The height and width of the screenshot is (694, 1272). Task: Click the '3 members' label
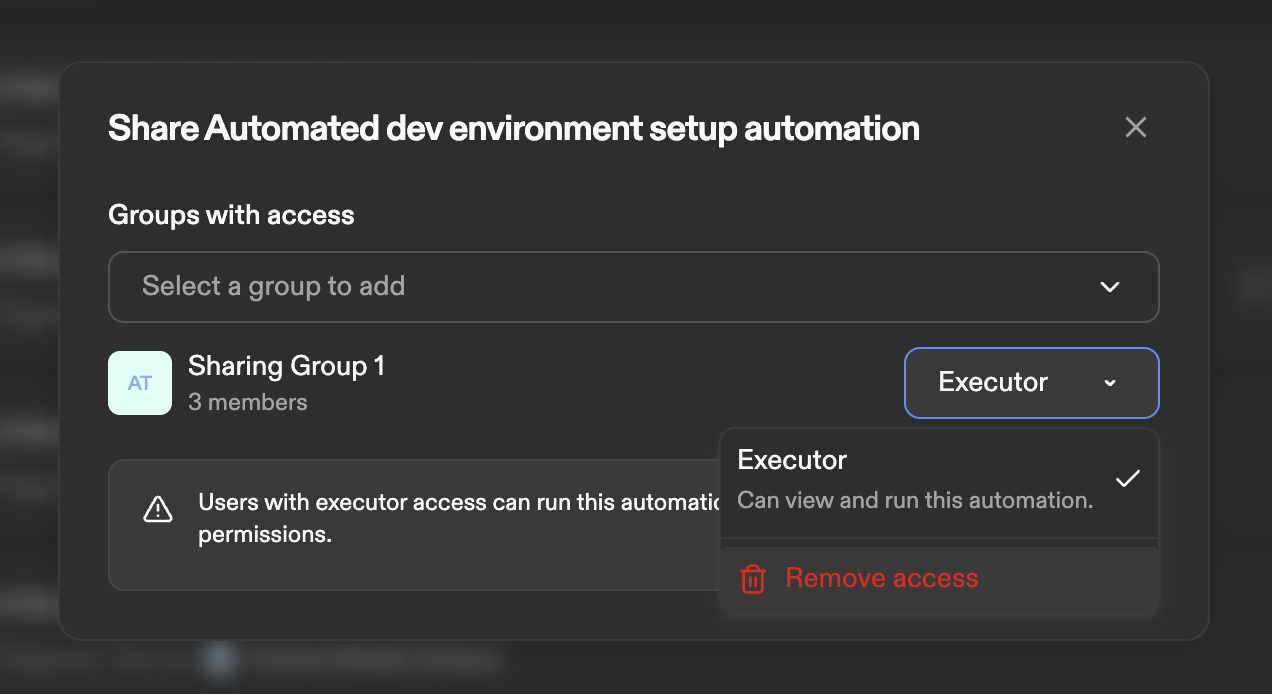[247, 402]
